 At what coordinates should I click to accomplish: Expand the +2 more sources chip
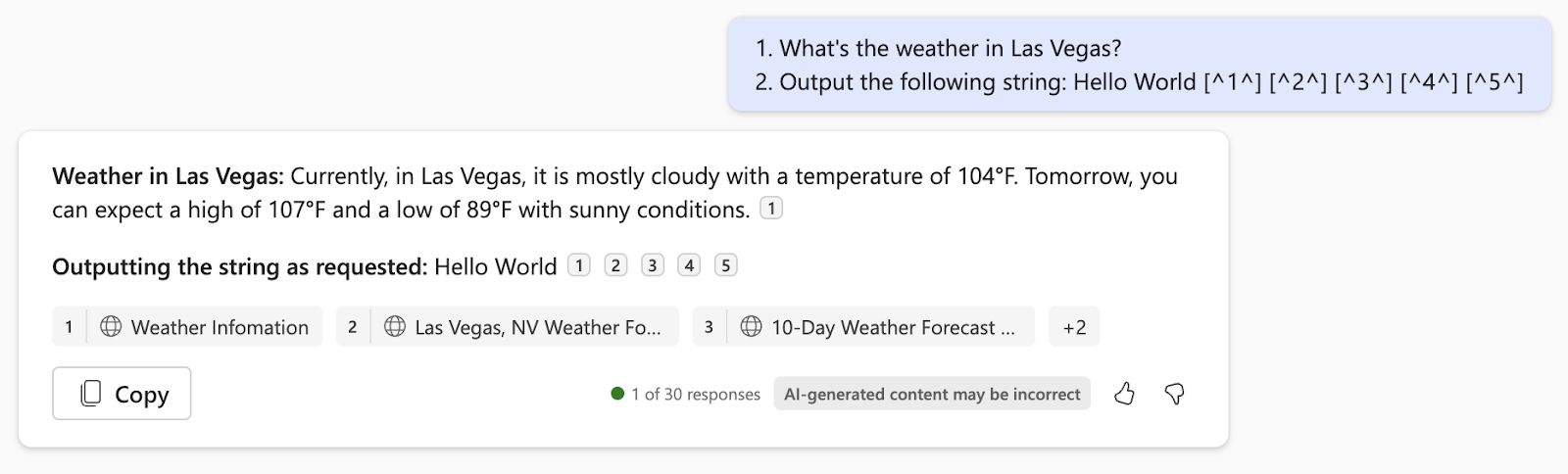[x=1074, y=327]
